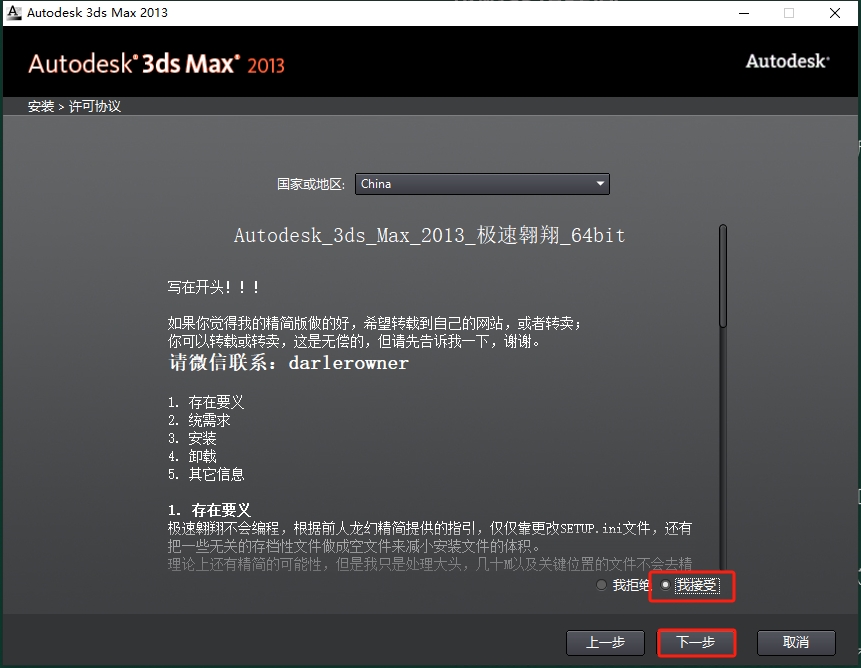Click the 许可协议 breadcrumb item
Screen dimensions: 861x668
pyautogui.click(x=94, y=106)
